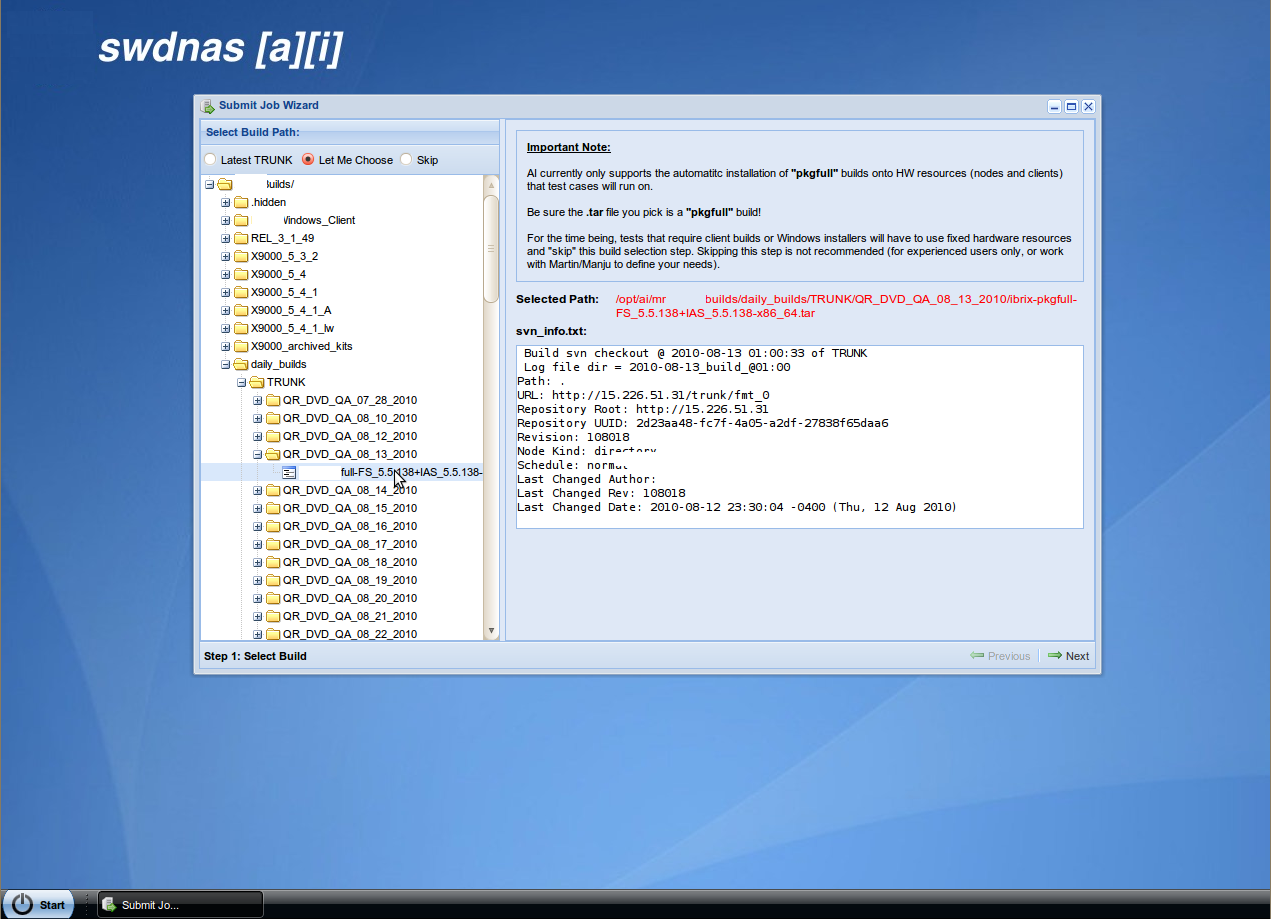Image resolution: width=1271 pixels, height=919 pixels.
Task: Click the QR_DVD_QA_08_20_2010 folder icon
Action: click(x=273, y=598)
